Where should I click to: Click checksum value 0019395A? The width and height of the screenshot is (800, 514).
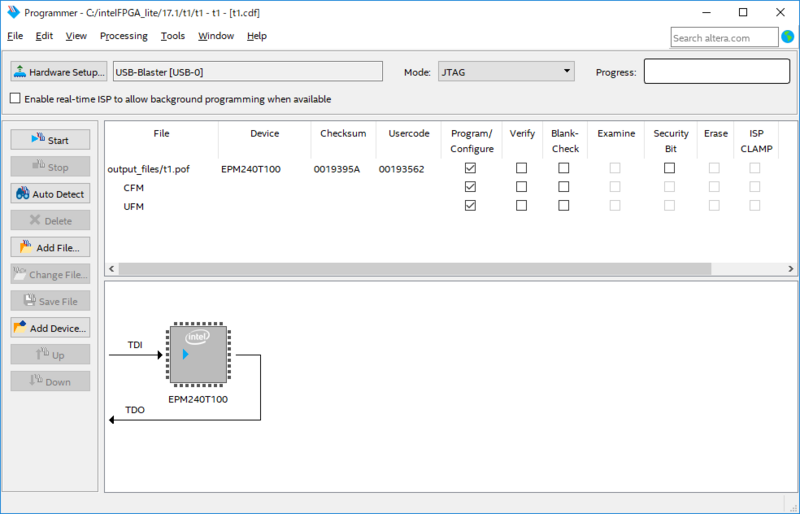pyautogui.click(x=337, y=169)
